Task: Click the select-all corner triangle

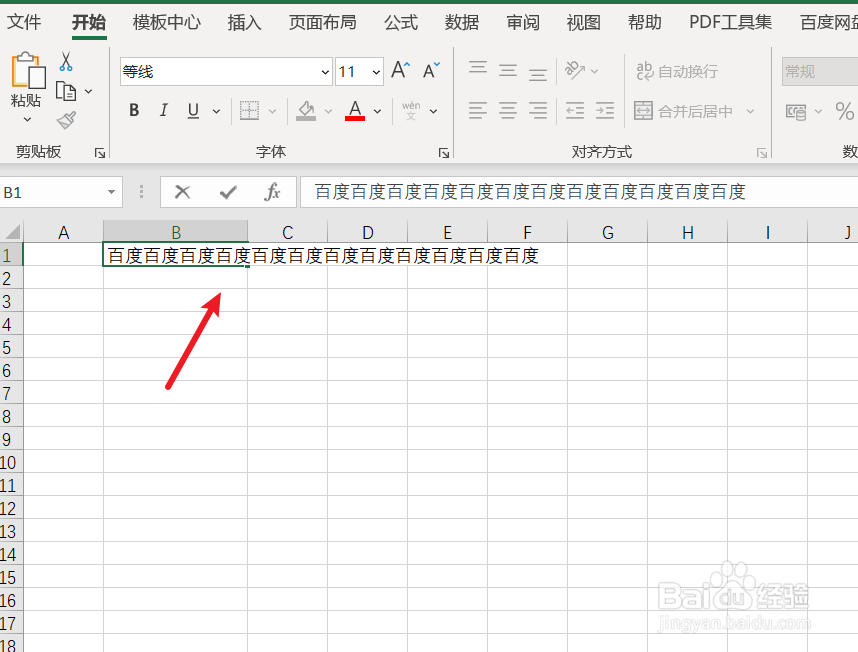Action: [x=11, y=232]
